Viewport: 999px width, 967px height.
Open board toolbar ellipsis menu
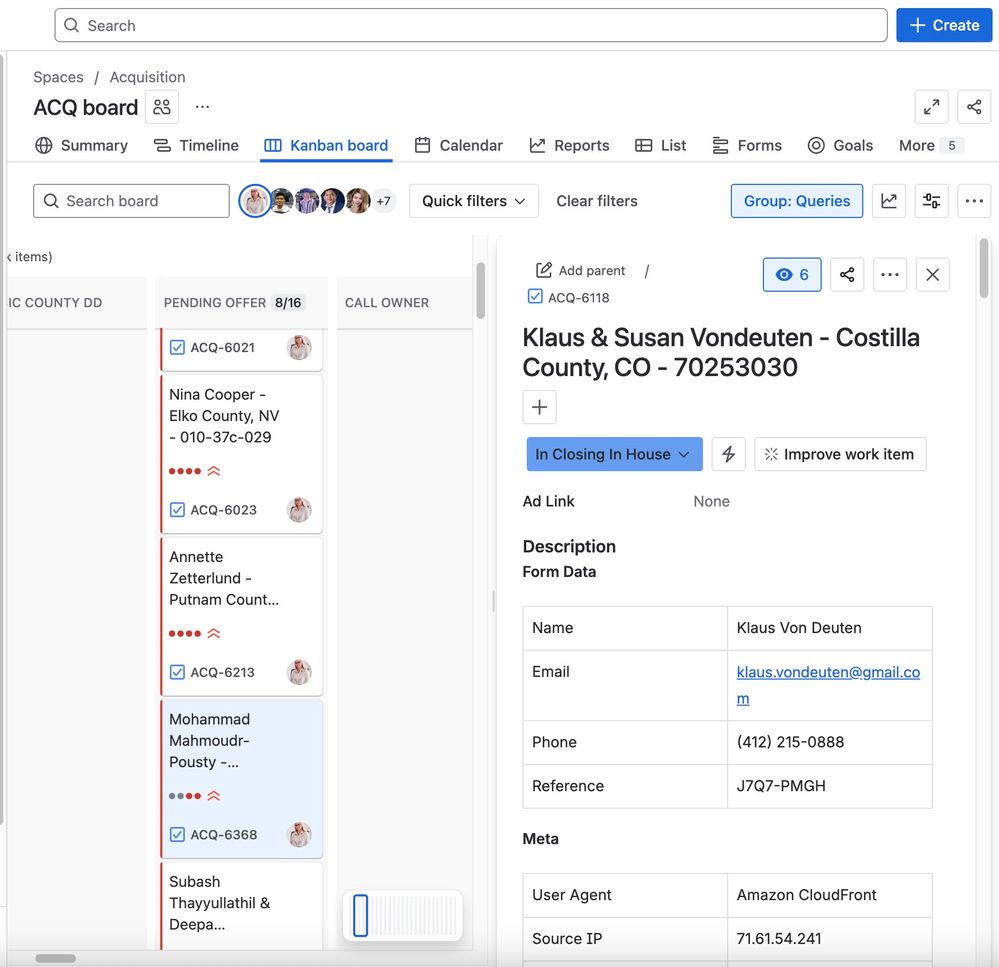coord(974,201)
